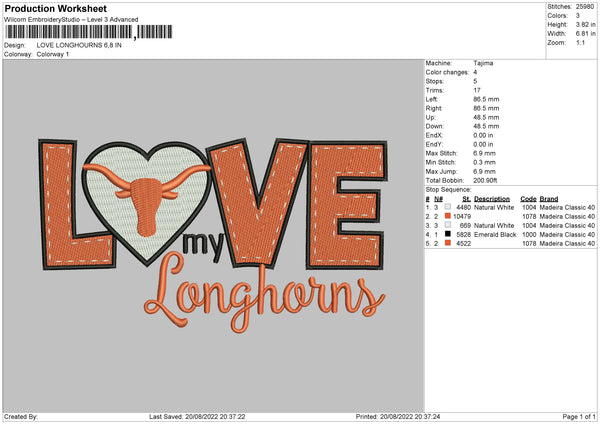Click Natural White in stop row 3
The height and width of the screenshot is (424, 600).
(x=494, y=226)
